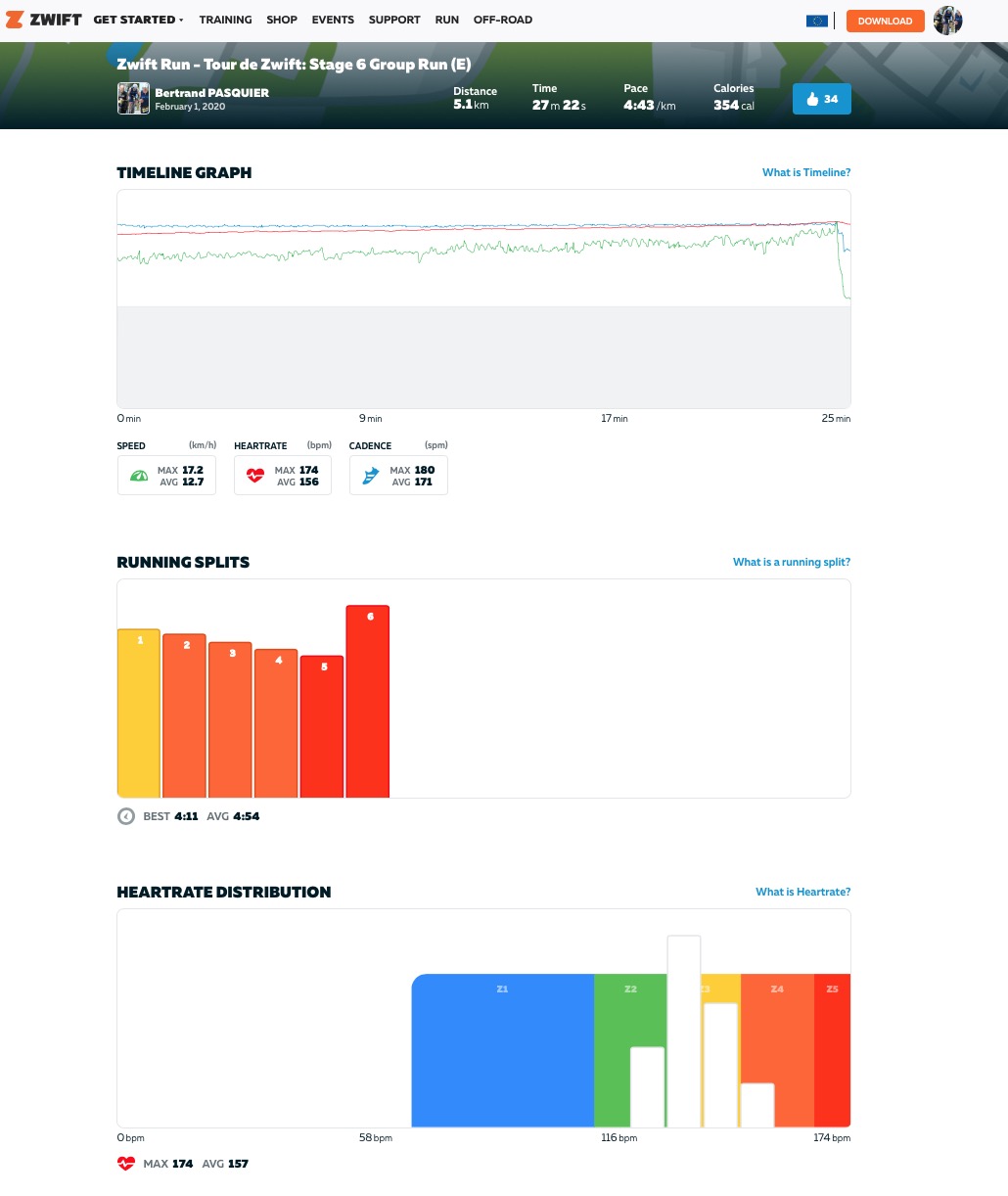Go to the SHOP page
1008x1196 pixels.
[282, 20]
